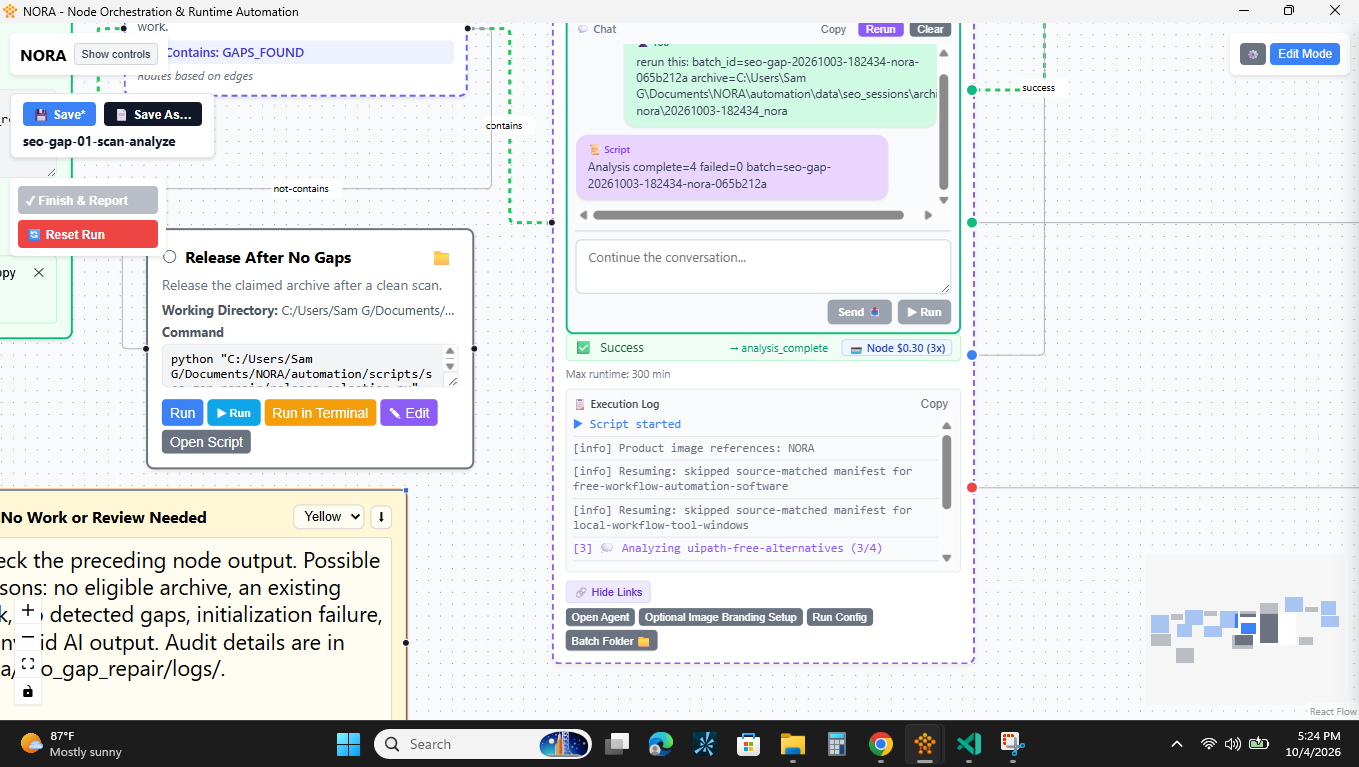Image resolution: width=1359 pixels, height=767 pixels.
Task: Open Task View on the taskbar
Action: (x=617, y=744)
